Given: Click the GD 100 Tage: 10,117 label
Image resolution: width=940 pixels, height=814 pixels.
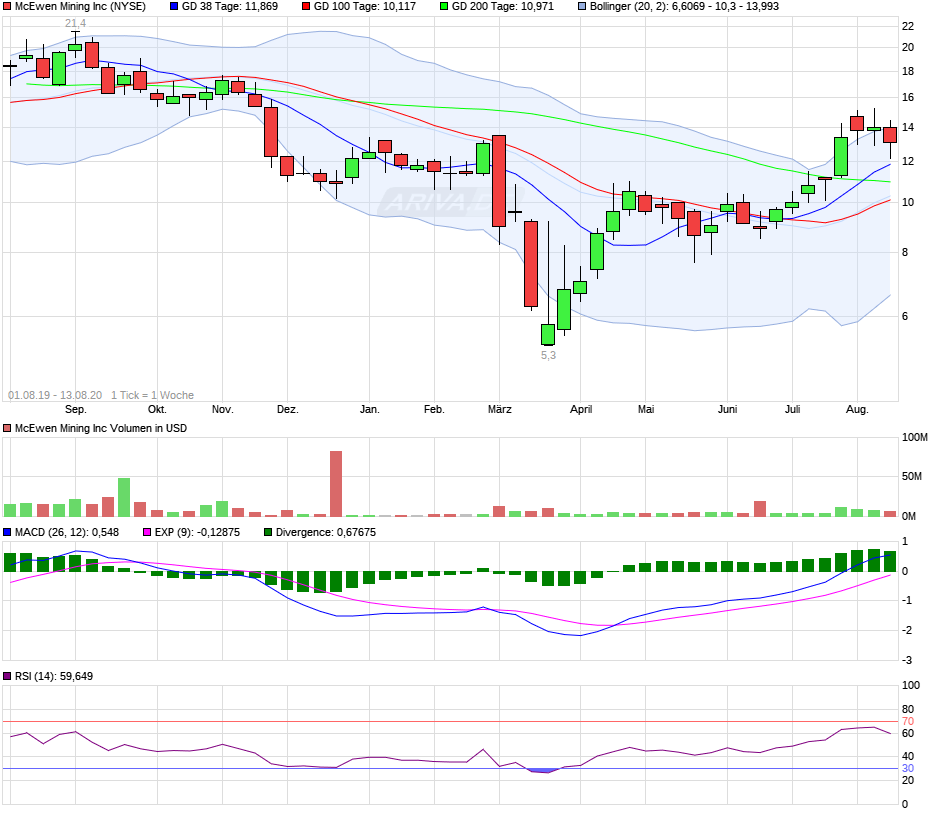Looking at the screenshot, I should tap(364, 7).
